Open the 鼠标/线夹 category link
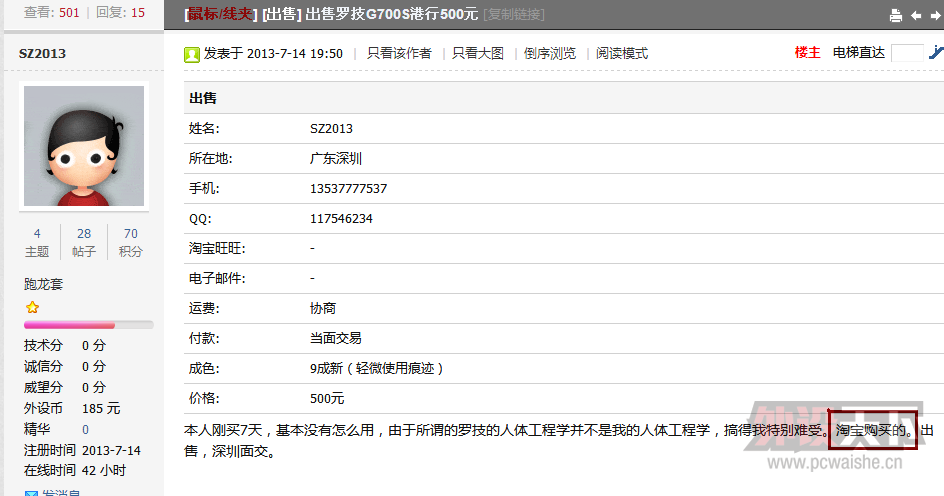The width and height of the screenshot is (944, 496). 220,14
